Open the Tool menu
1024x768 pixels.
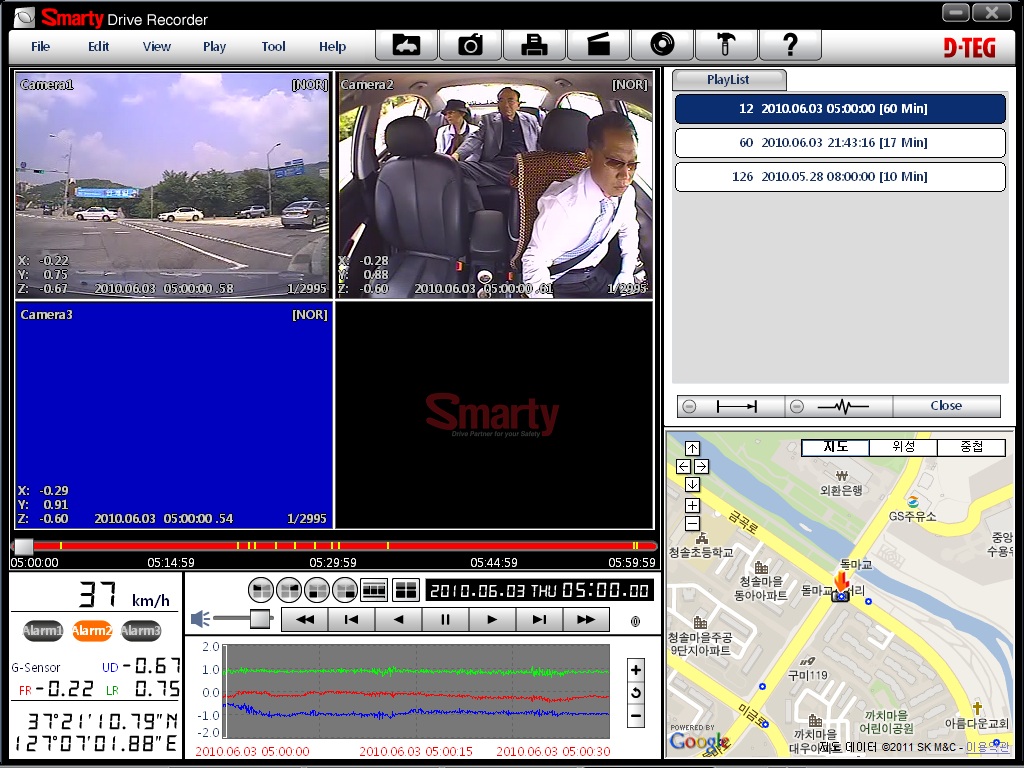(273, 46)
